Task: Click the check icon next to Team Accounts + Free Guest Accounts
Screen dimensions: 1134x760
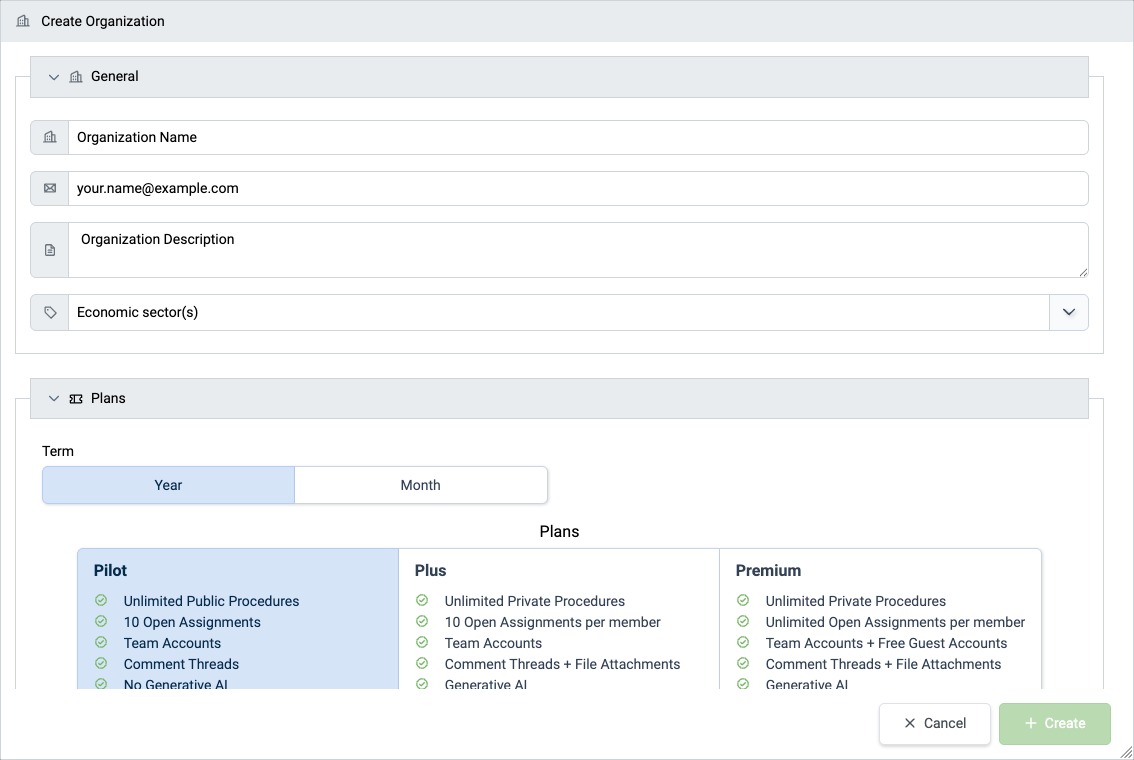Action: [743, 642]
